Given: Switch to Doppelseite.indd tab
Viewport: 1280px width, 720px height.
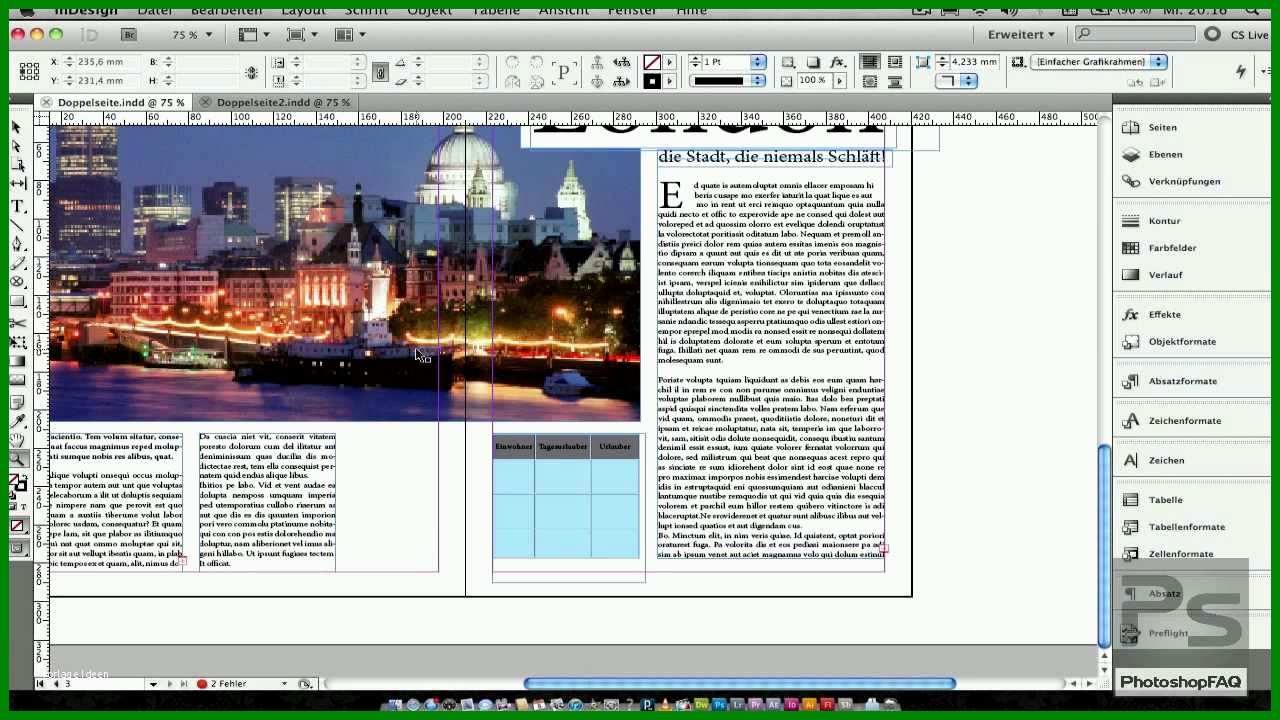Looking at the screenshot, I should pos(120,102).
